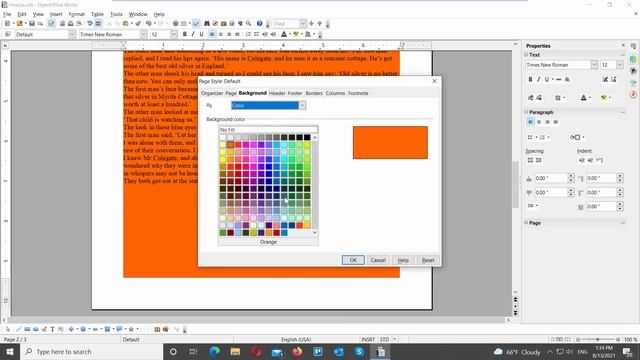Click the Windows Start button
The image size is (640, 360).
(x=10, y=351)
